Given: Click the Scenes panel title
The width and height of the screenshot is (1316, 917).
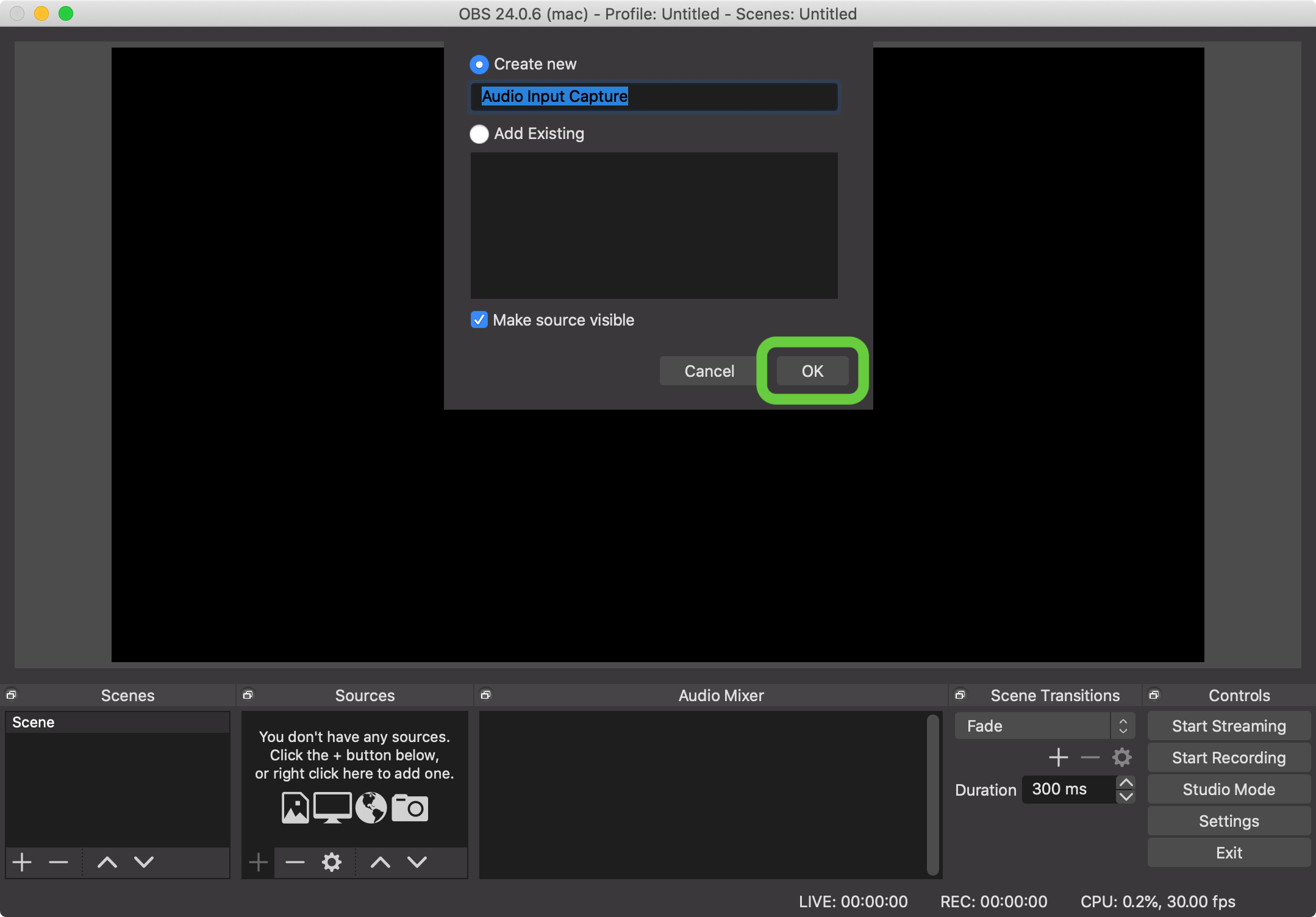Looking at the screenshot, I should pyautogui.click(x=127, y=695).
